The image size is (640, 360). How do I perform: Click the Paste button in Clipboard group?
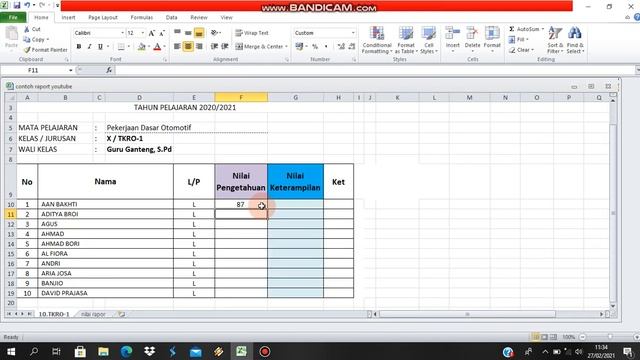pyautogui.click(x=11, y=38)
